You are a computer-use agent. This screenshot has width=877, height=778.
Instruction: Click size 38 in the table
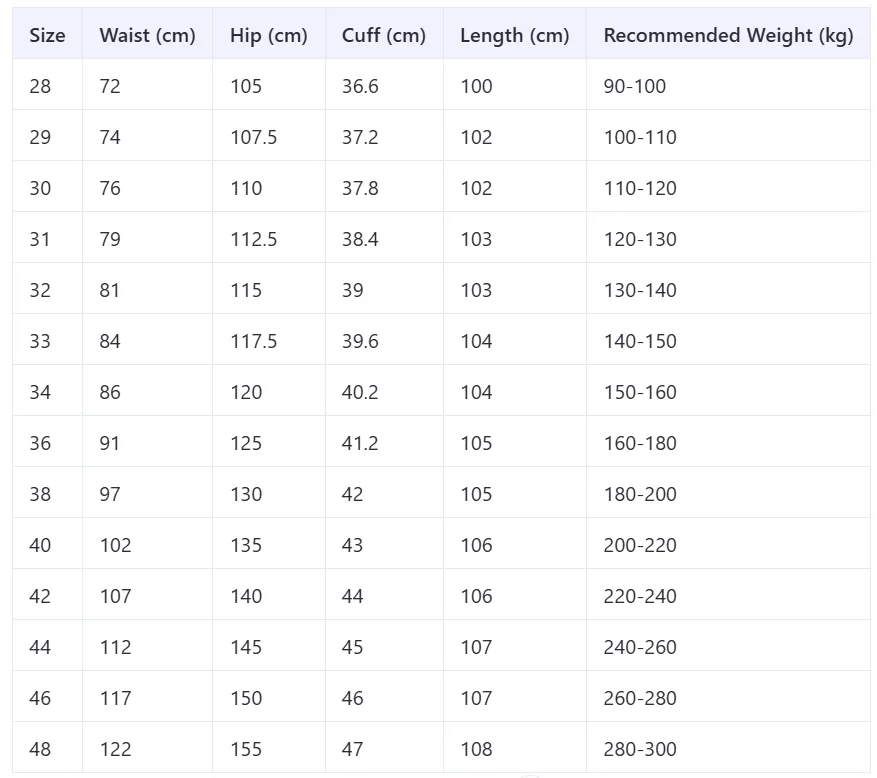click(40, 494)
